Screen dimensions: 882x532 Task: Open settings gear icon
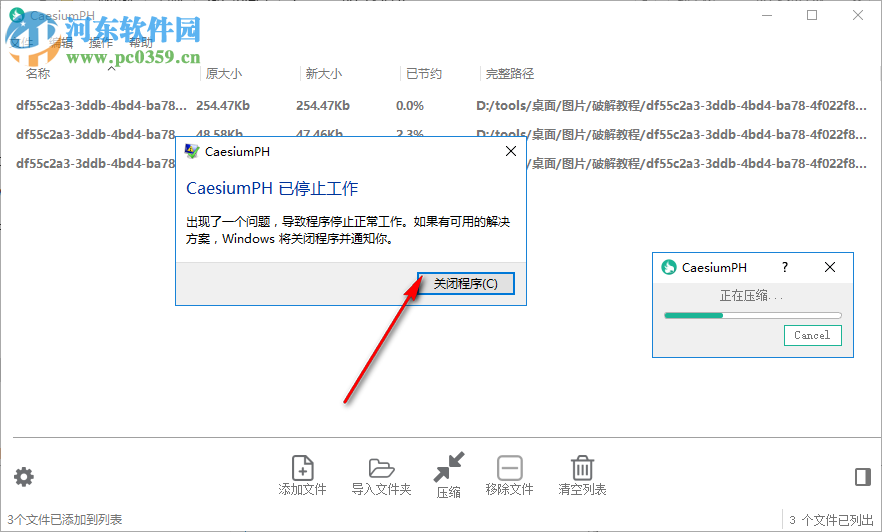24,477
